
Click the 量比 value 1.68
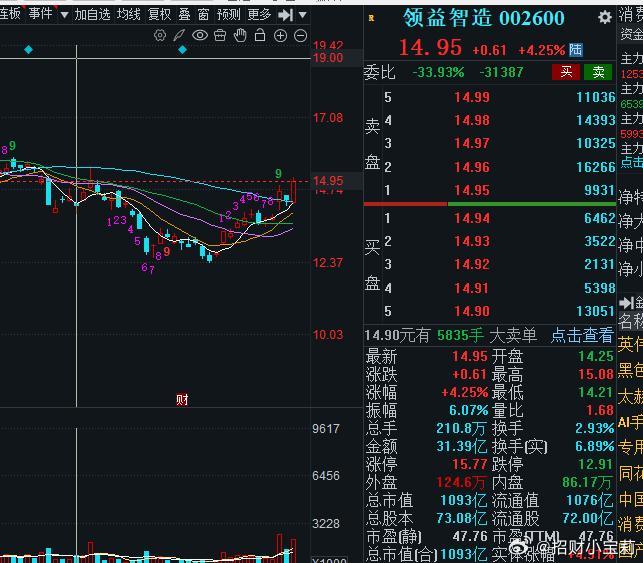(x=600, y=410)
